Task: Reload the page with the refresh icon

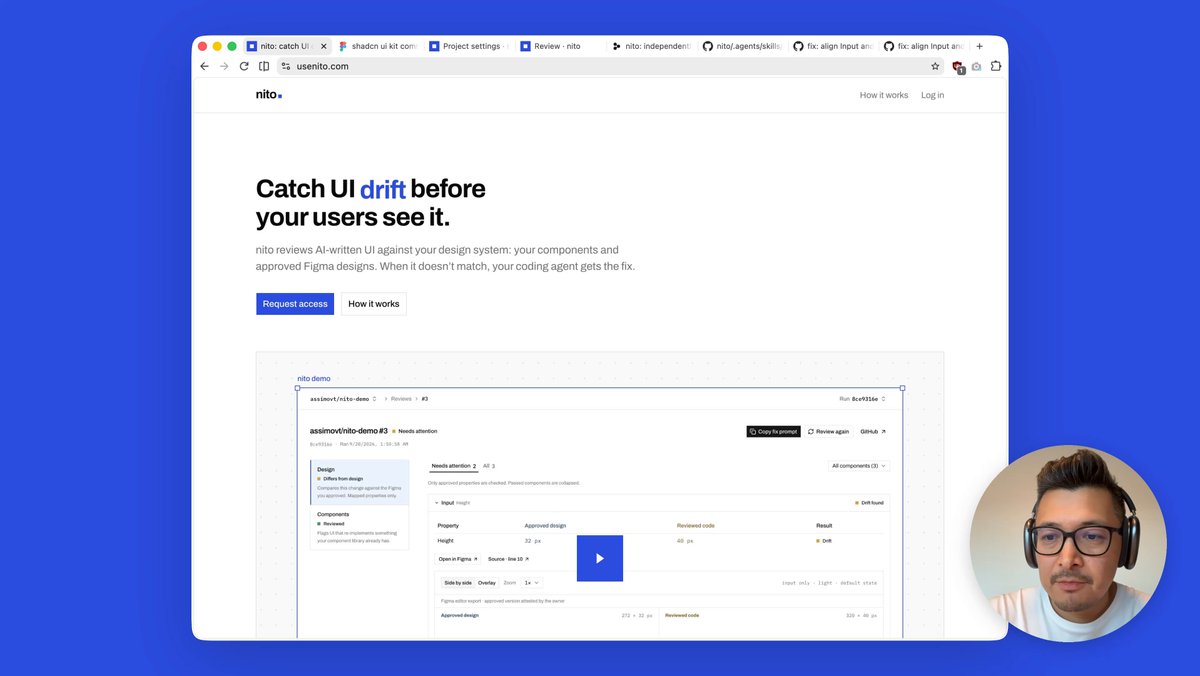Action: click(x=244, y=66)
